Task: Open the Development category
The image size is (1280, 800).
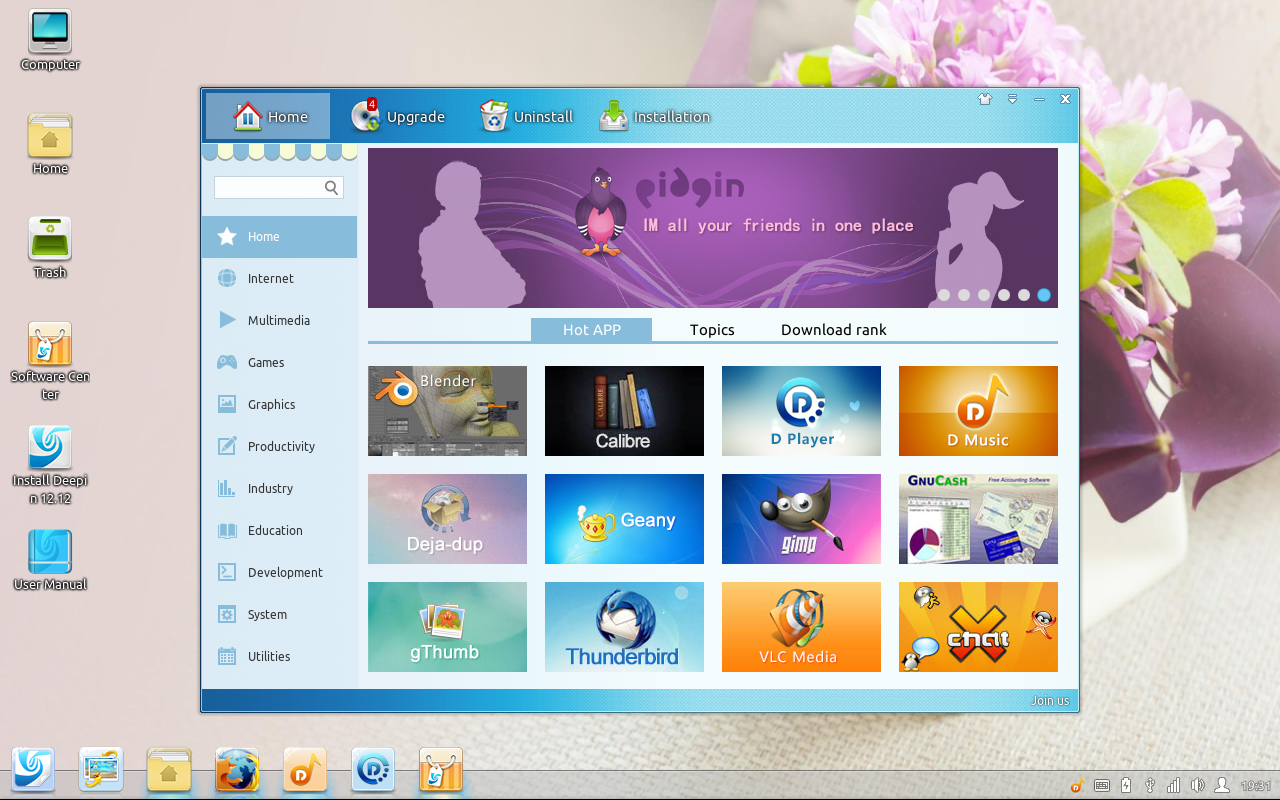Action: coord(279,573)
